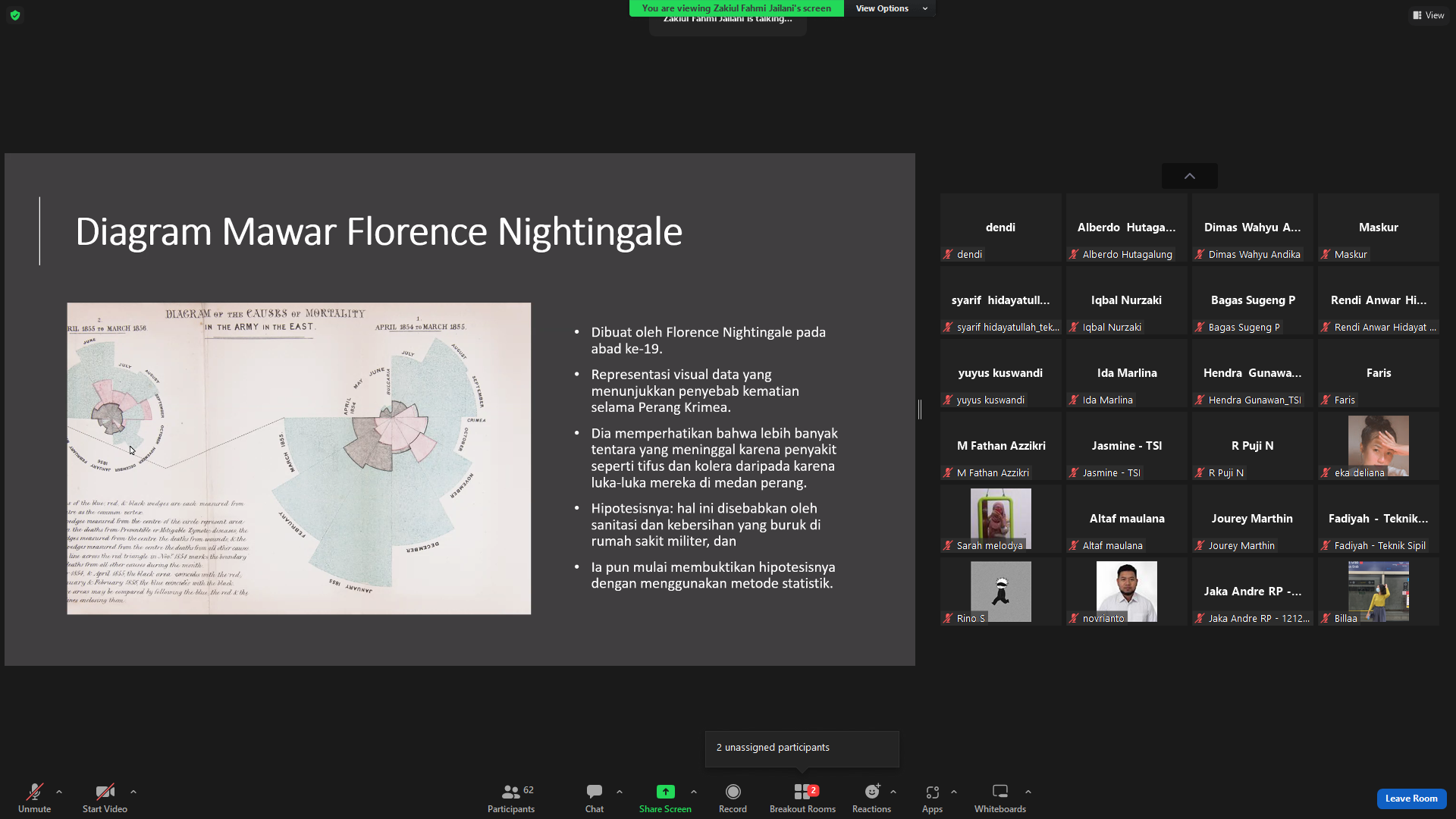Screen dimensions: 1456x819
Task: Click the viewing Zakiul Fahmi Jailani's screen banner
Action: [x=736, y=8]
